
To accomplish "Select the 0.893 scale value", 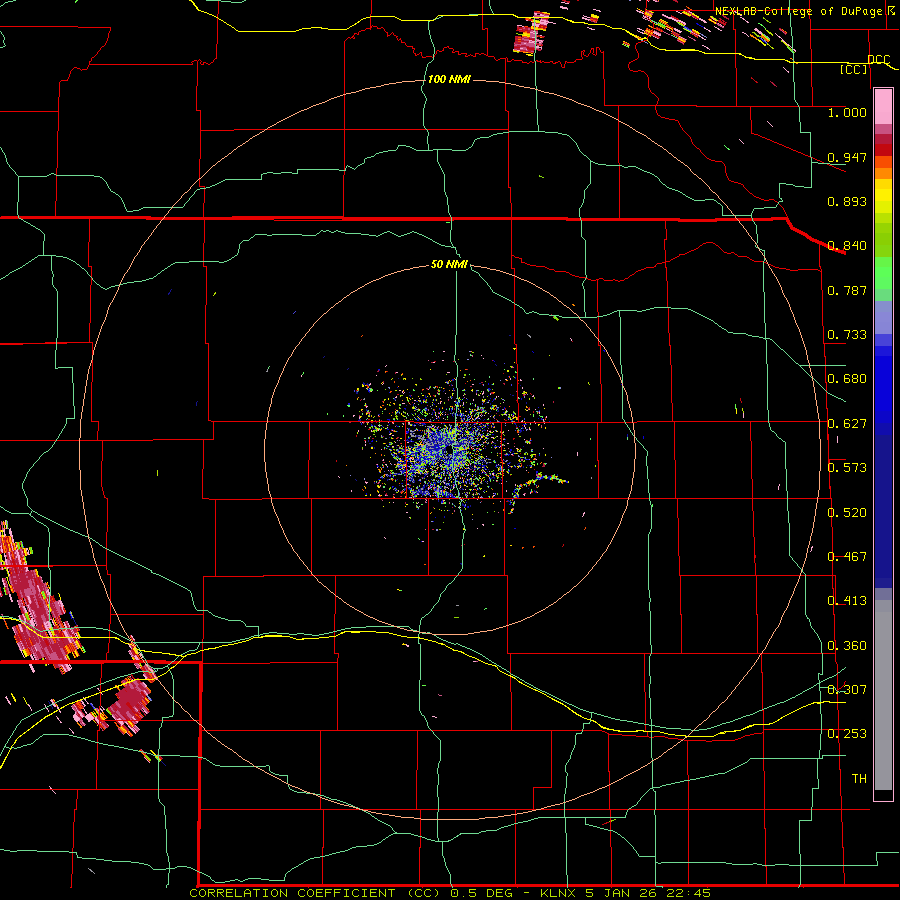I will click(847, 201).
